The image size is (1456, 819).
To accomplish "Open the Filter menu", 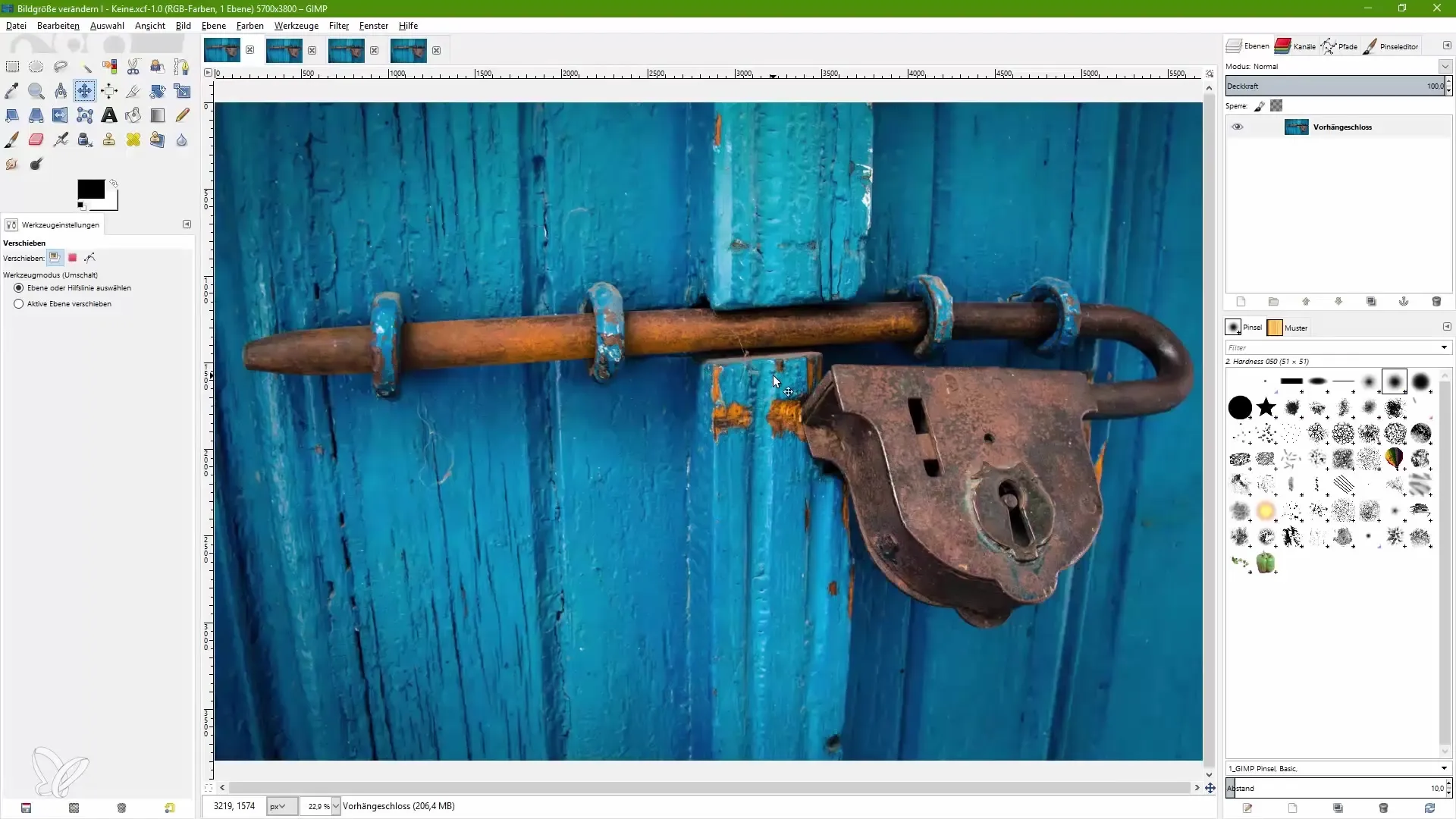I will (x=338, y=26).
